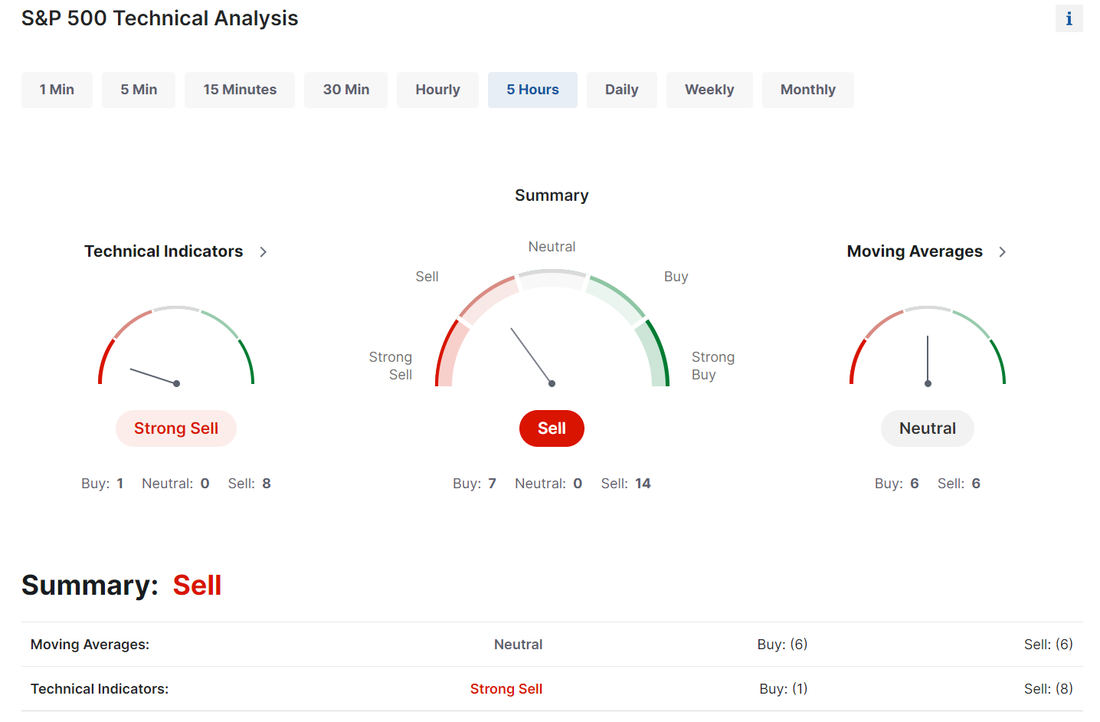Open the Technical Indicators heading link
The image size is (1100, 722).
[163, 251]
